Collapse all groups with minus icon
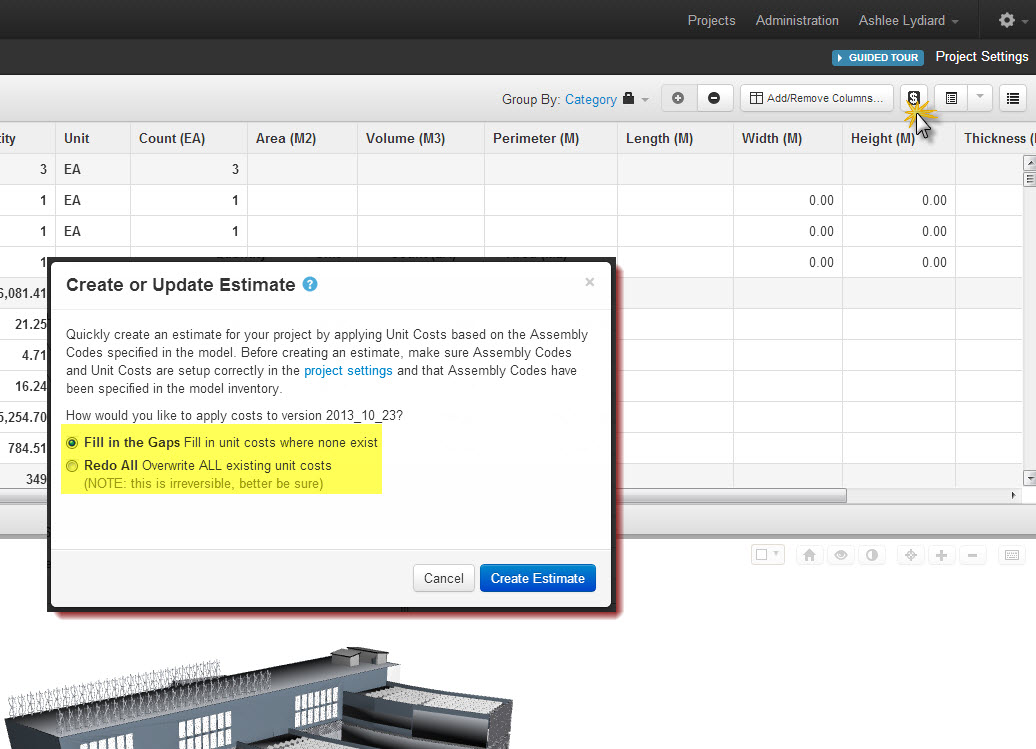The height and width of the screenshot is (749, 1036). 714,98
